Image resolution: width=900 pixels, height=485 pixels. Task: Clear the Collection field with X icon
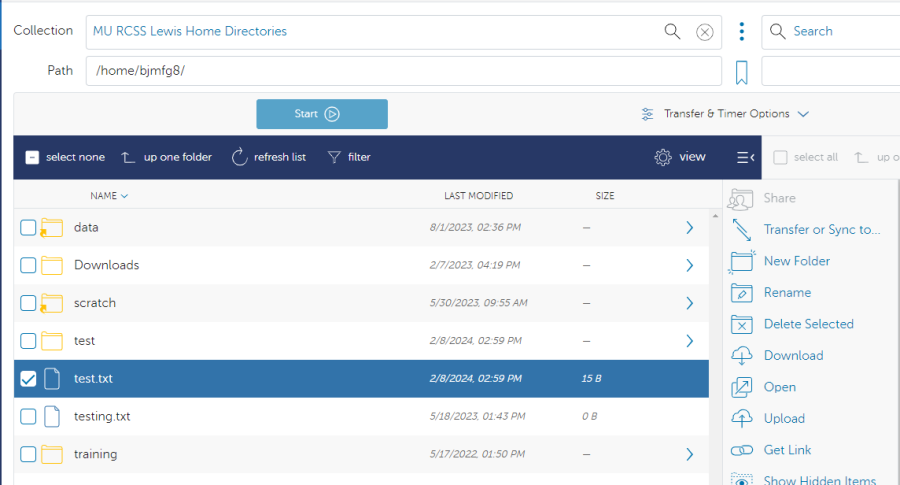click(x=705, y=32)
